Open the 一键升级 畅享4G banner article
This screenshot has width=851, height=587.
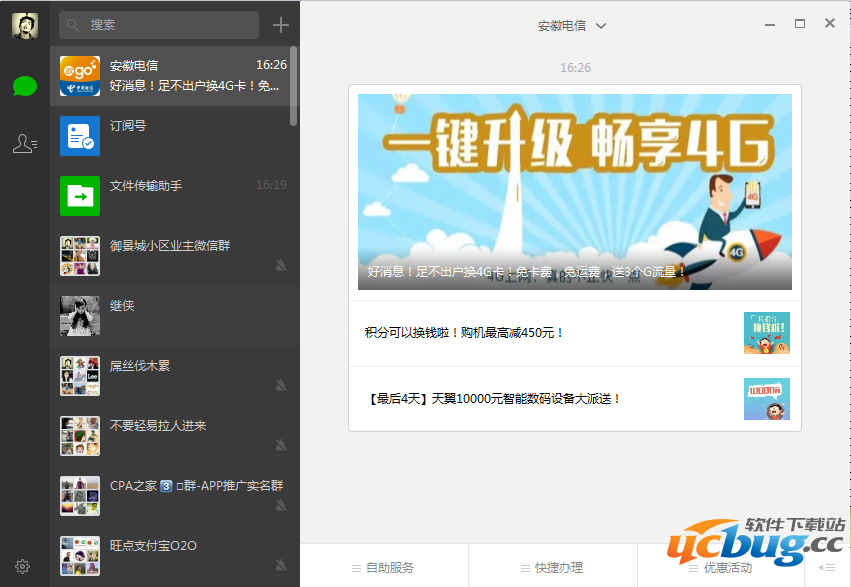coord(575,192)
